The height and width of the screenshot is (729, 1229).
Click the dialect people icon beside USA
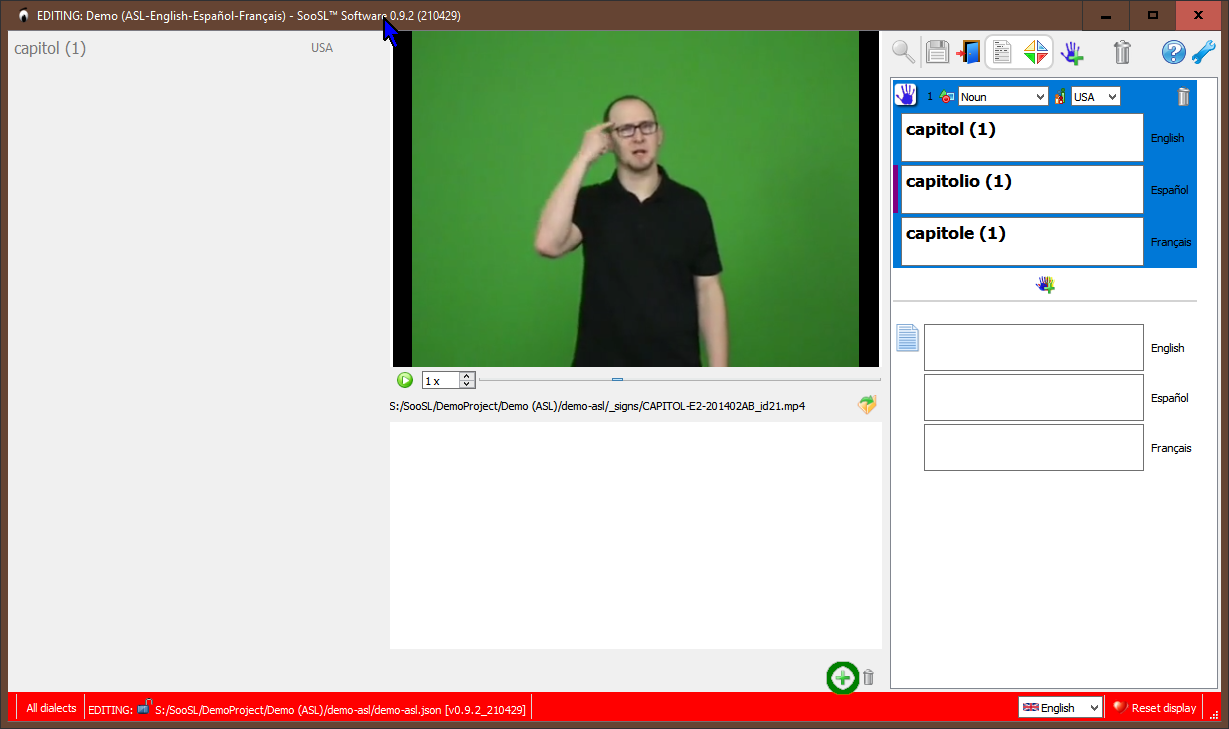[1060, 97]
